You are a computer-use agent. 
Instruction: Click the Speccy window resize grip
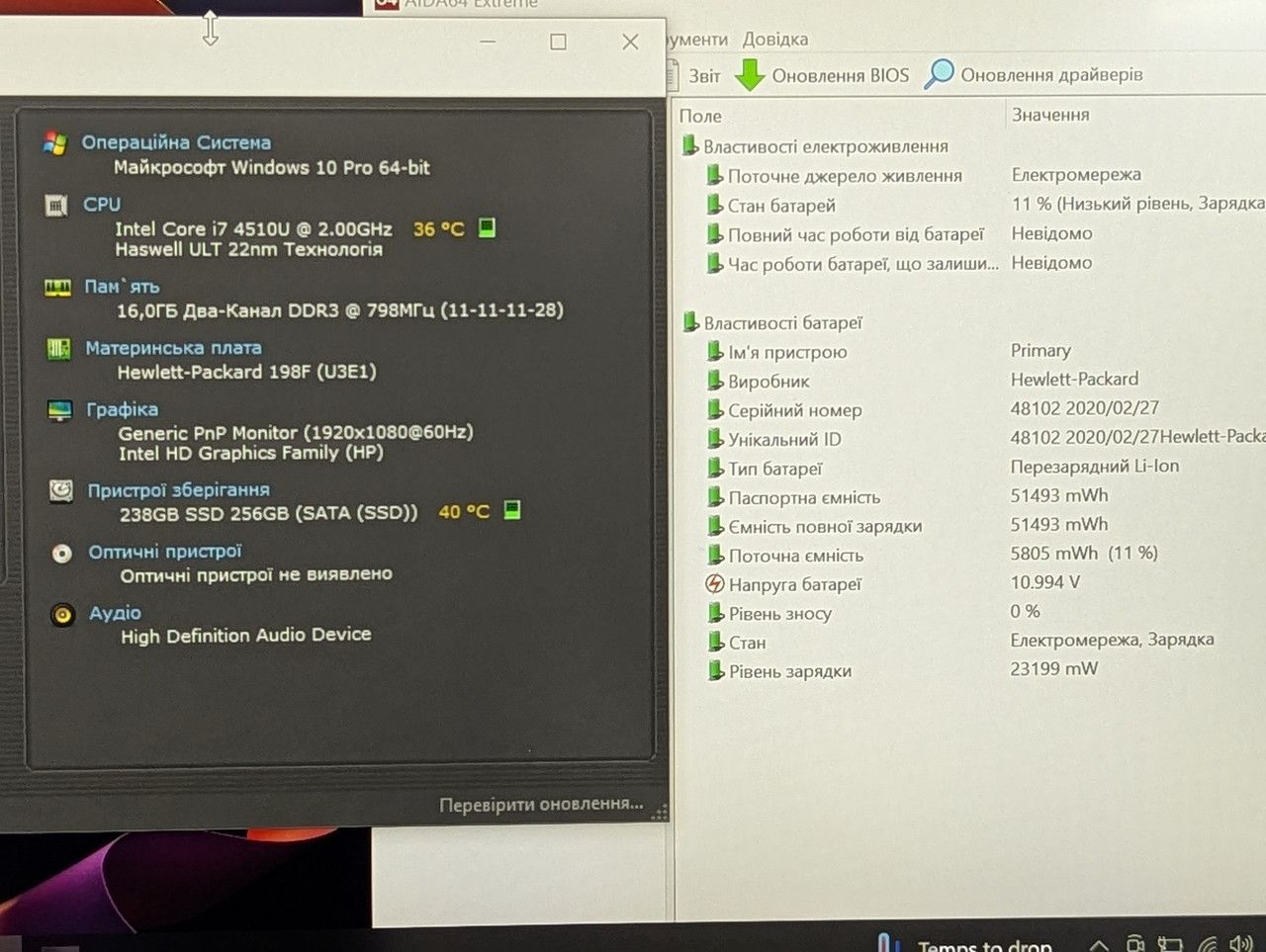660,812
